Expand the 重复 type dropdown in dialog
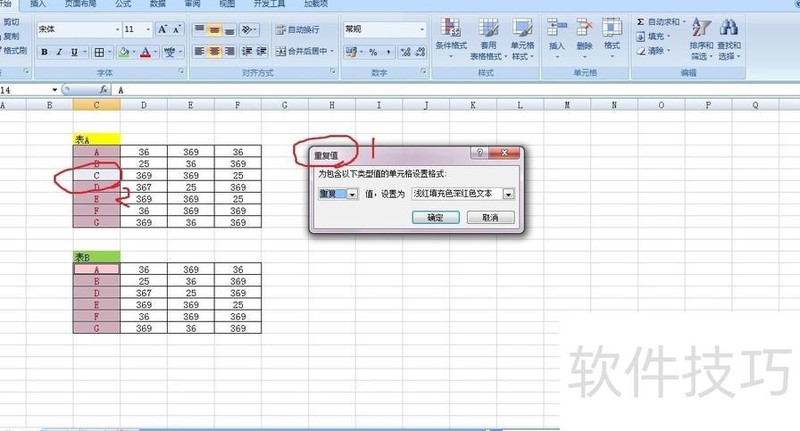 (x=353, y=194)
